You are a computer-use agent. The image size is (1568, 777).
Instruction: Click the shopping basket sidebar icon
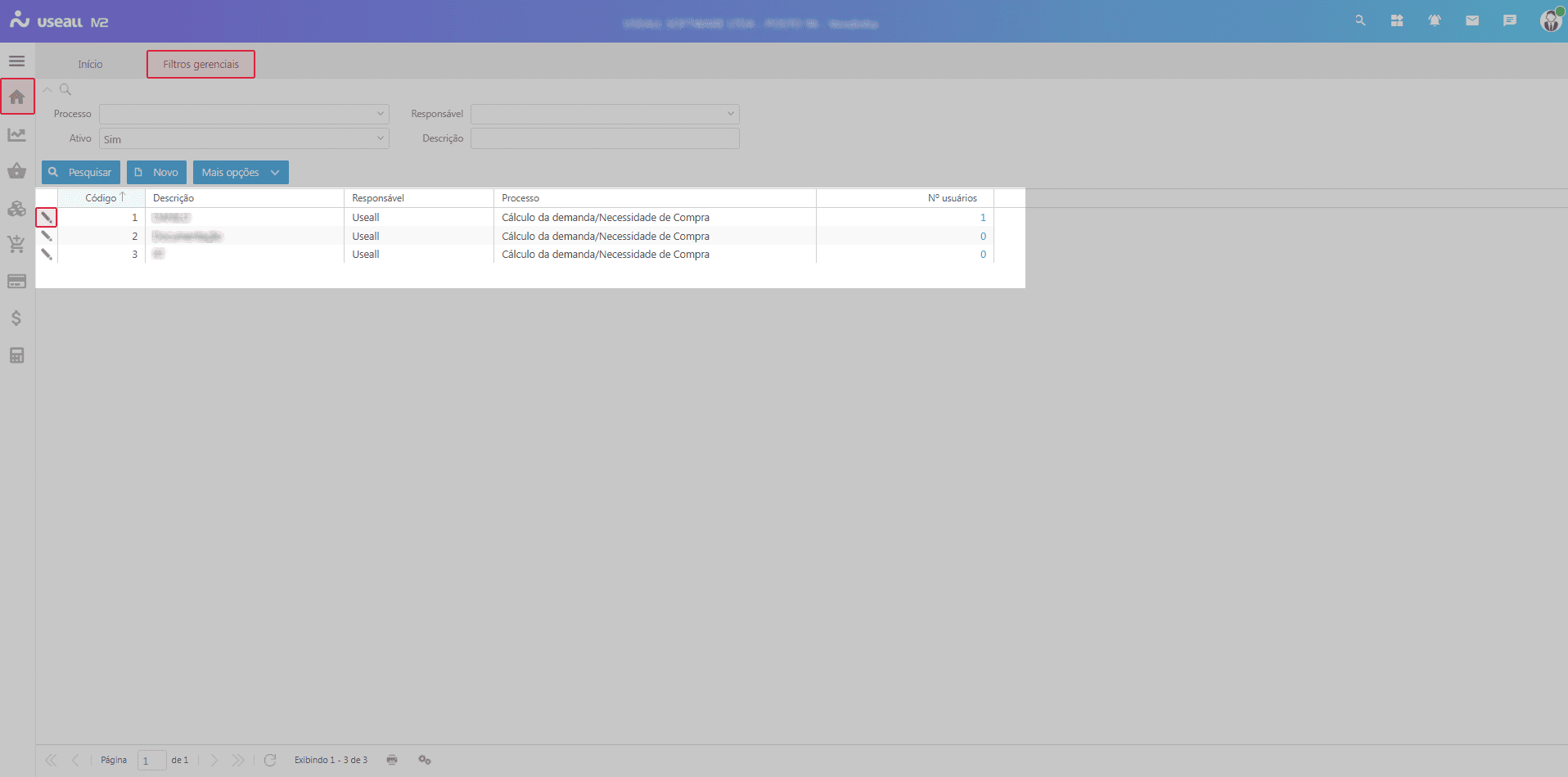coord(16,171)
